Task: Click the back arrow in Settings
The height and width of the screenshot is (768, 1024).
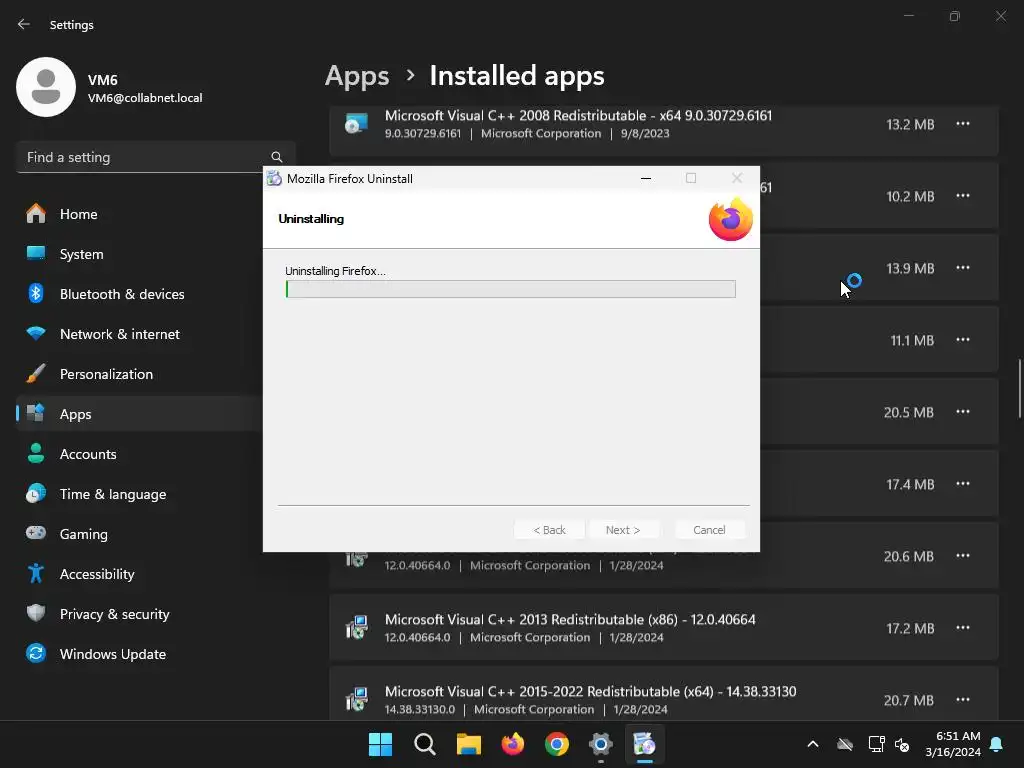Action: 24,24
